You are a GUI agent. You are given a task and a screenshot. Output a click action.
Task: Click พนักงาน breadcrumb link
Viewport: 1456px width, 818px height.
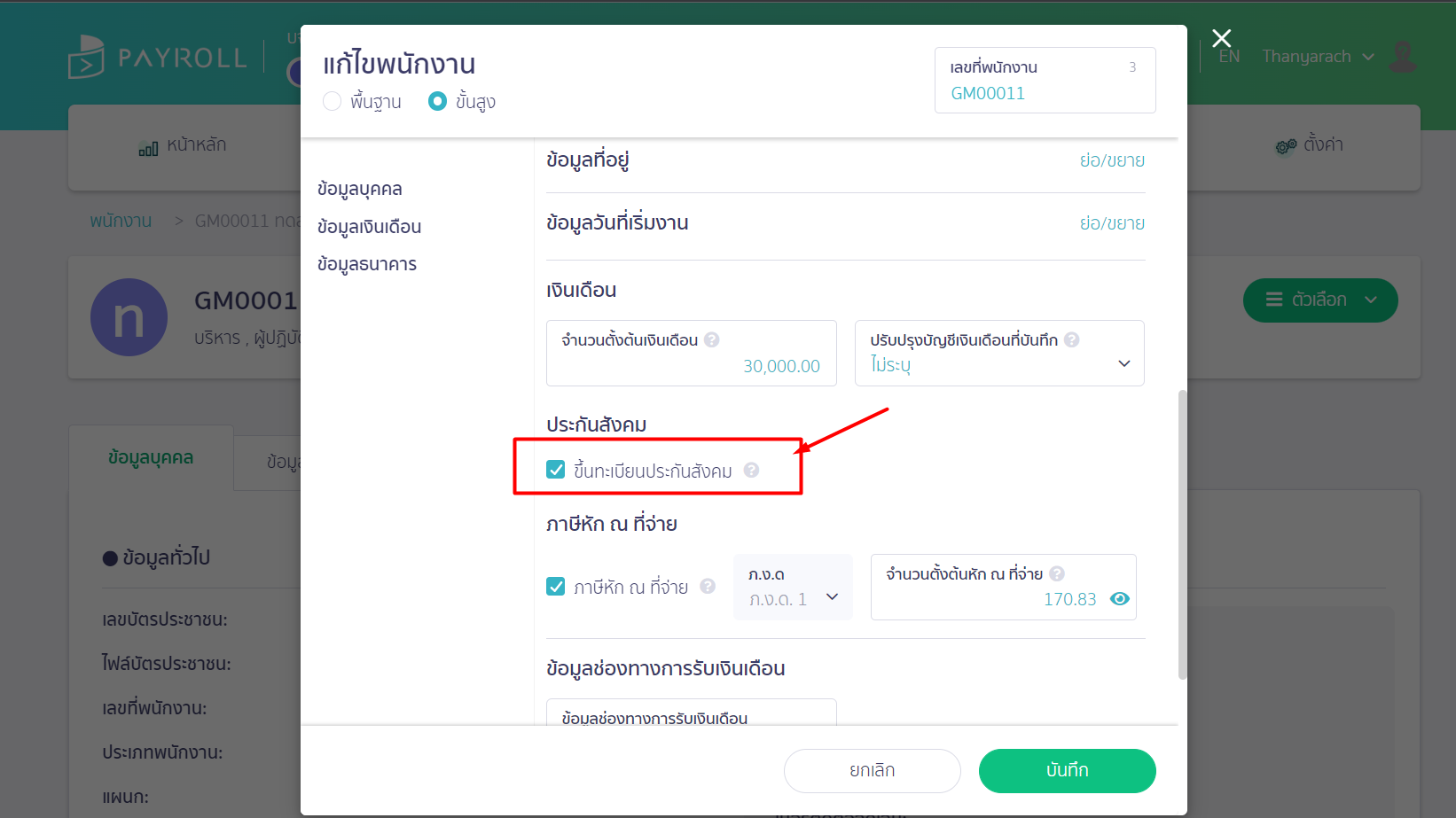[x=121, y=221]
